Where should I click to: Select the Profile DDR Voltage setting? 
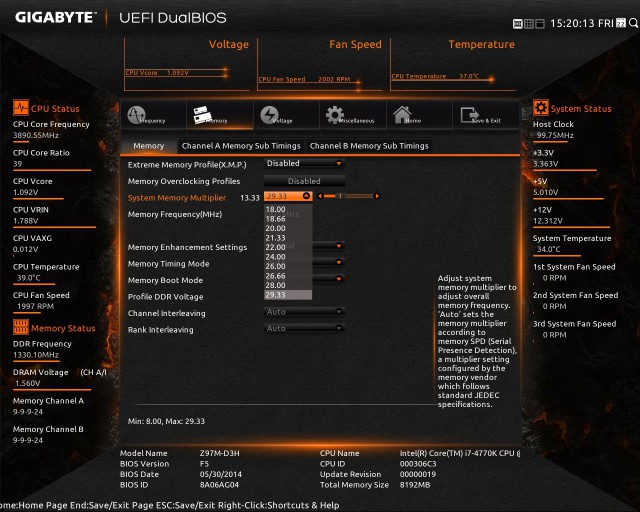pos(165,297)
